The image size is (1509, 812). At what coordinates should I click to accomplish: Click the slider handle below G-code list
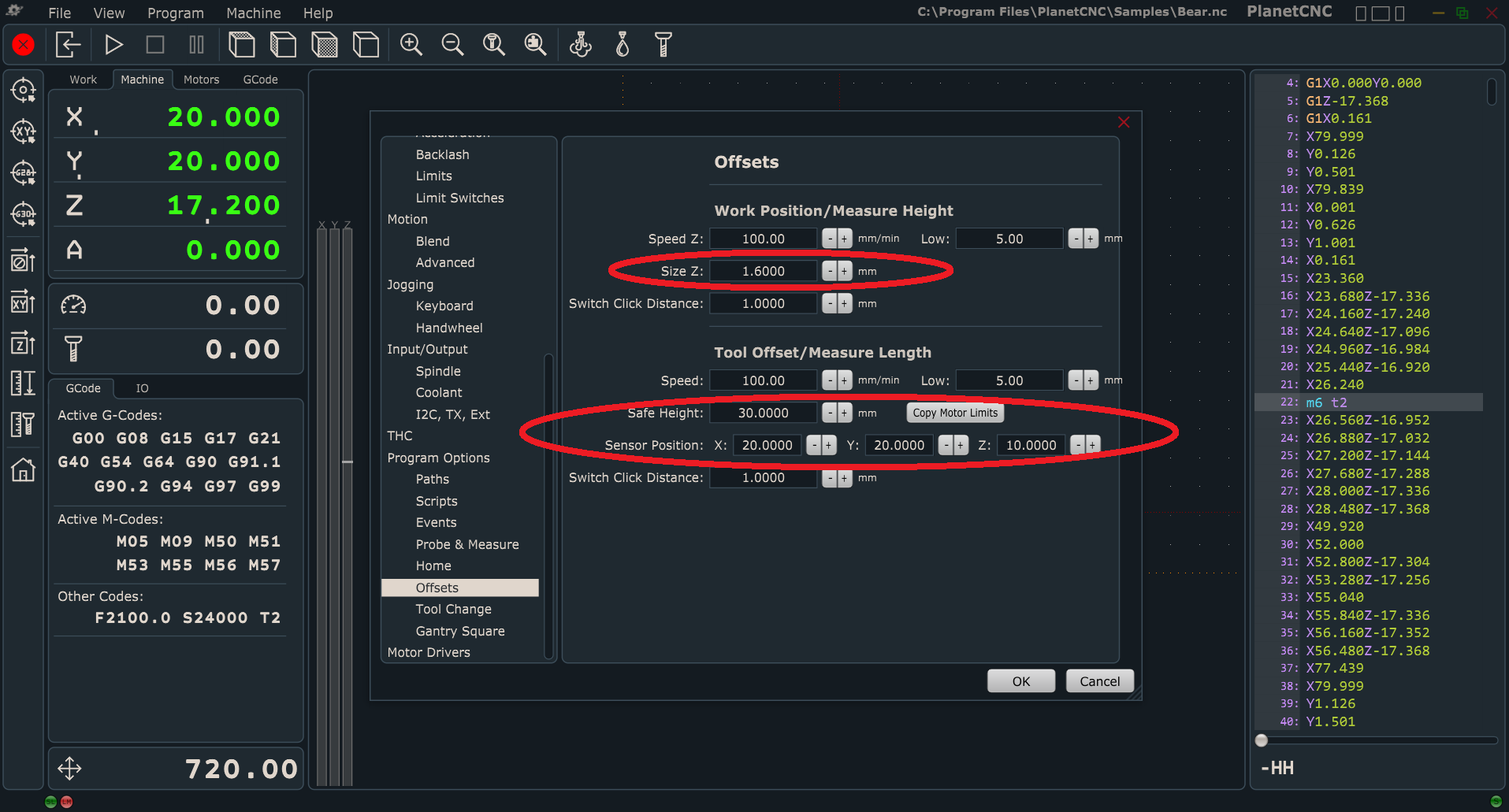[x=1262, y=740]
